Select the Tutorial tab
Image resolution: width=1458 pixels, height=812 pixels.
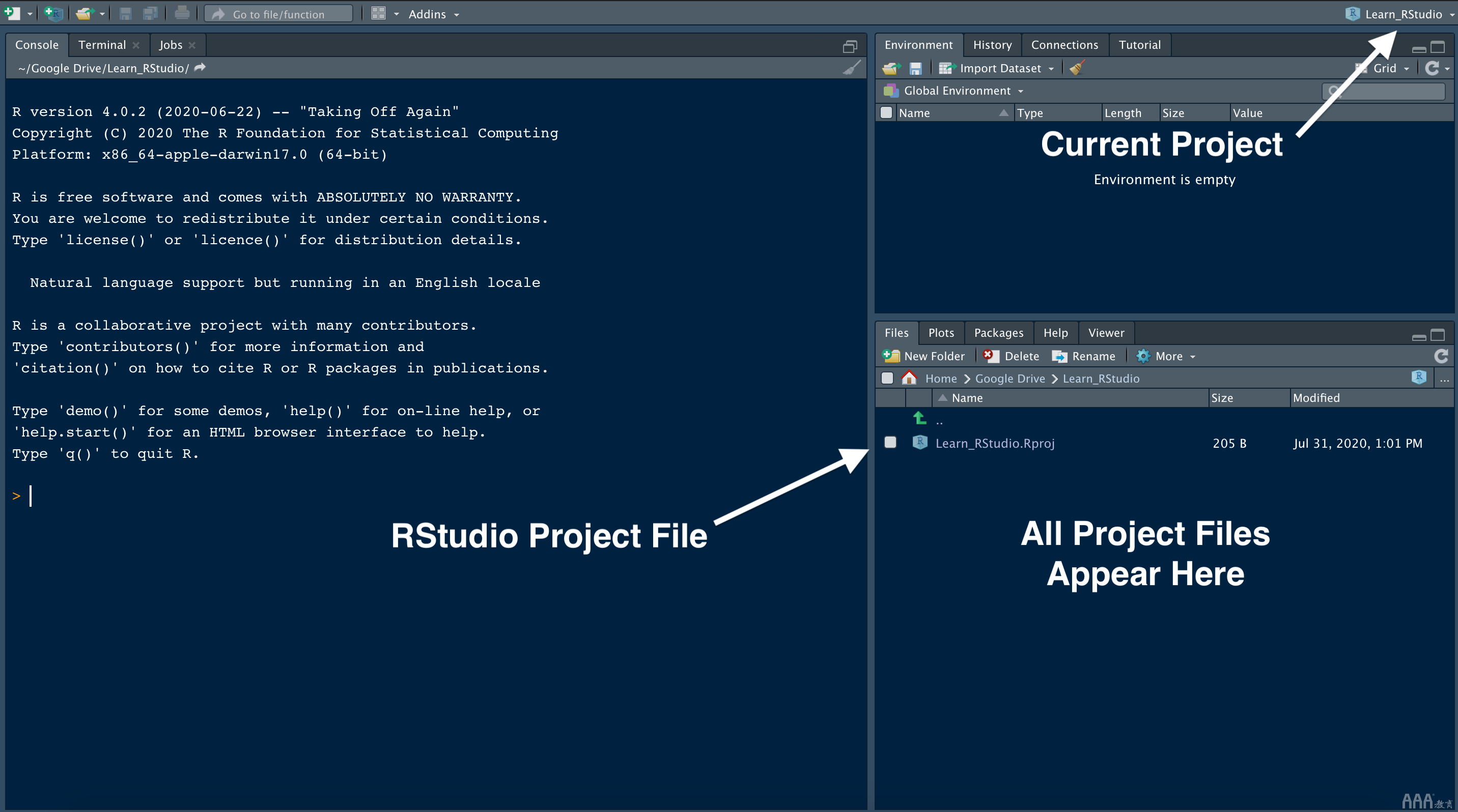coord(1140,44)
